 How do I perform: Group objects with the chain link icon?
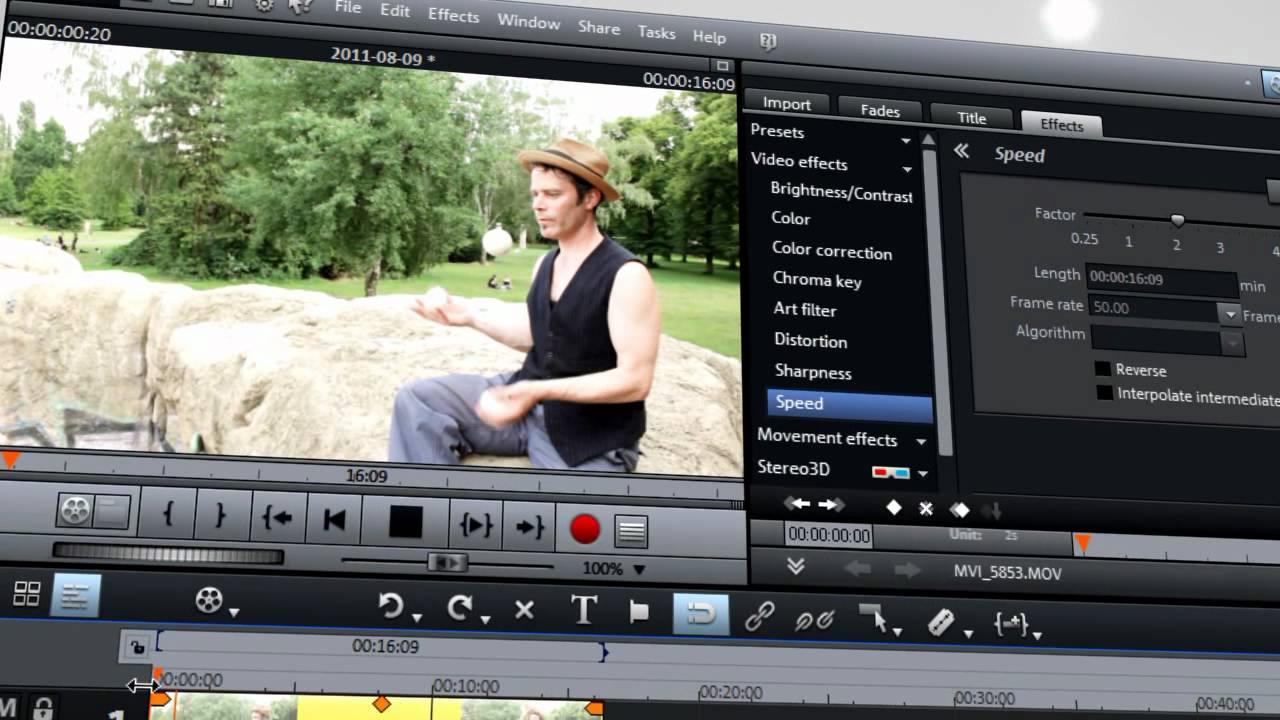759,616
